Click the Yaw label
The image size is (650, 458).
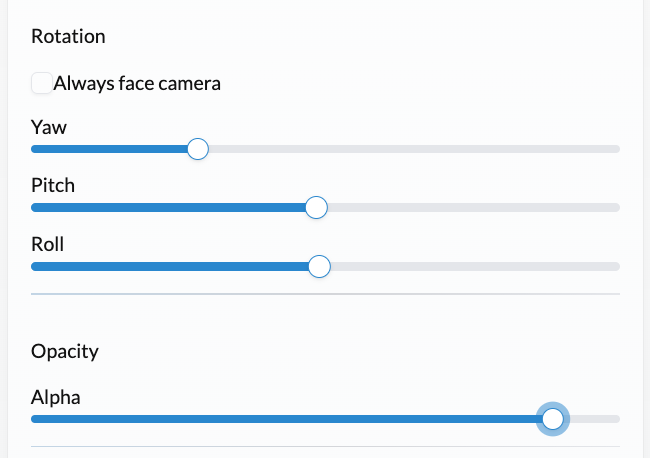[49, 127]
